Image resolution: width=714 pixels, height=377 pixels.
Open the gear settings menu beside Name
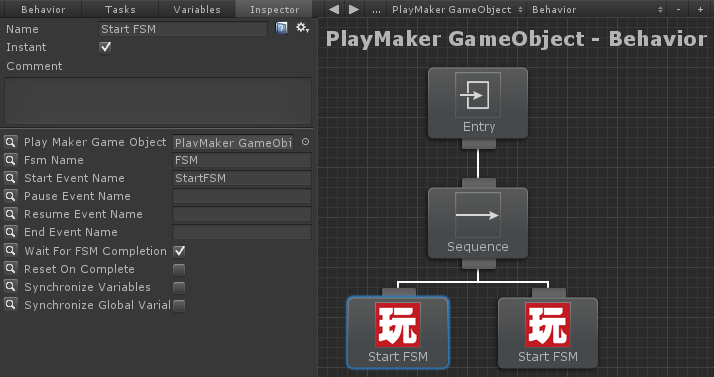pyautogui.click(x=302, y=28)
